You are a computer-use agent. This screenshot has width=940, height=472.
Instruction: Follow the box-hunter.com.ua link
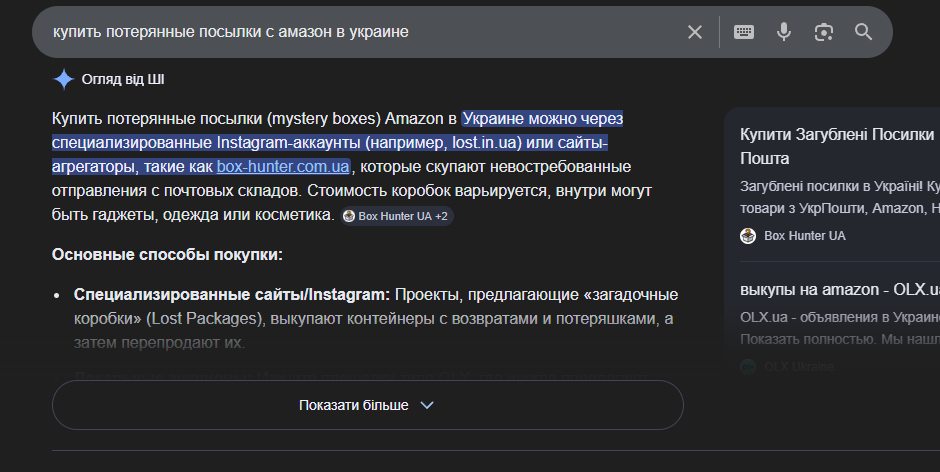[283, 166]
